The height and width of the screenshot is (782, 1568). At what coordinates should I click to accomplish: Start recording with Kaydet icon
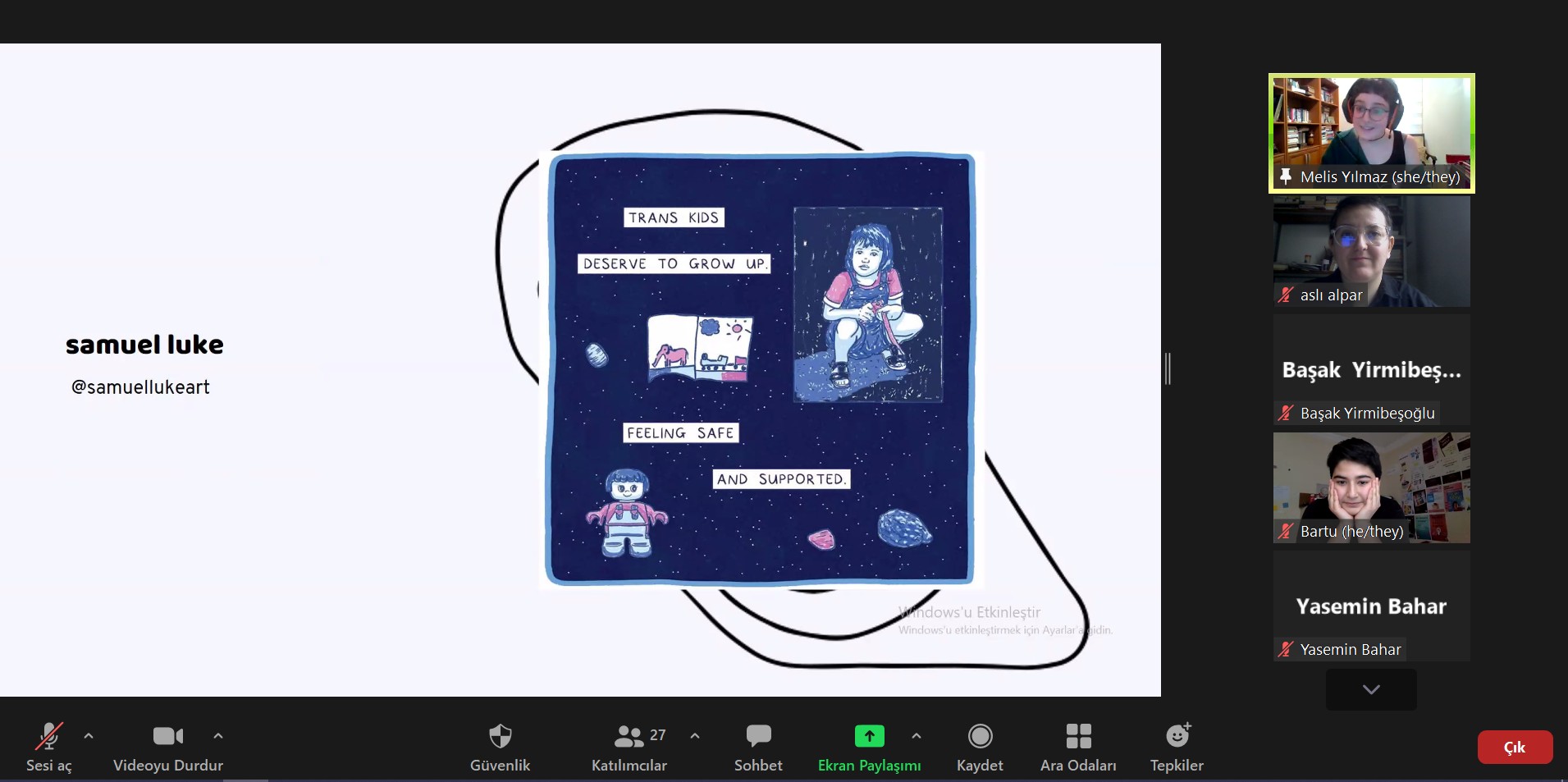coord(980,737)
